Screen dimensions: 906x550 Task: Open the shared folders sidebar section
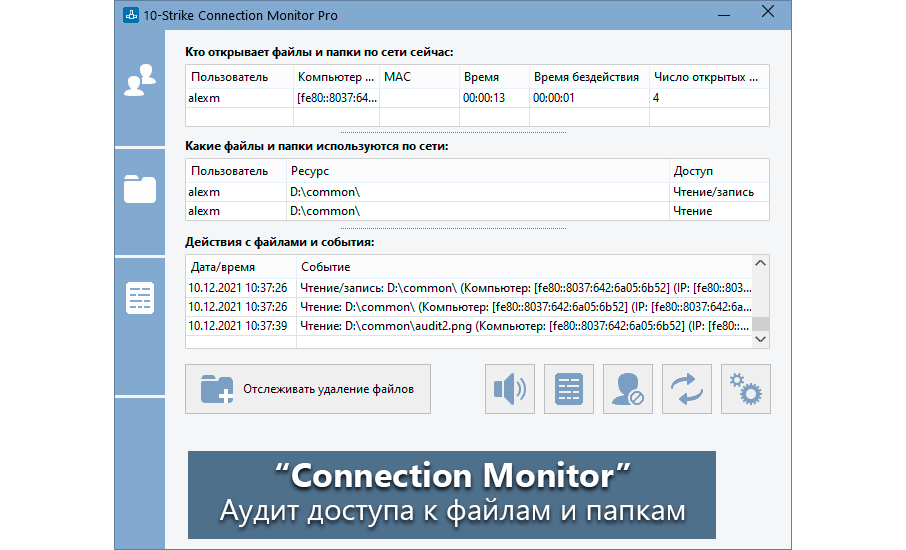139,188
